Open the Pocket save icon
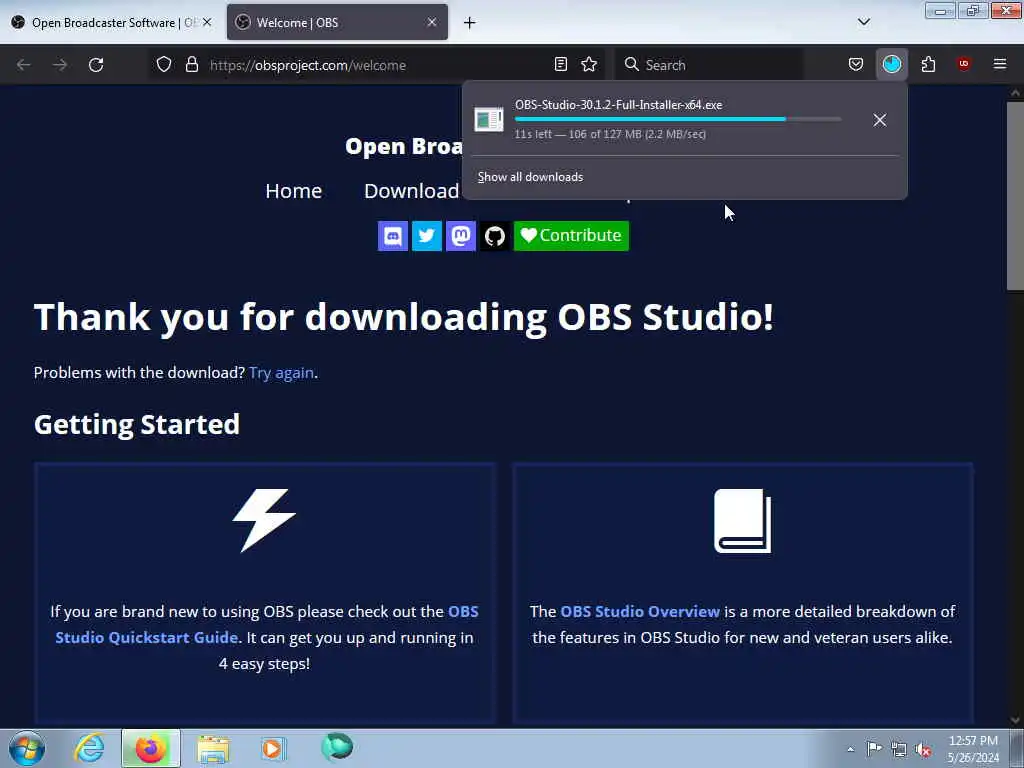 point(856,65)
